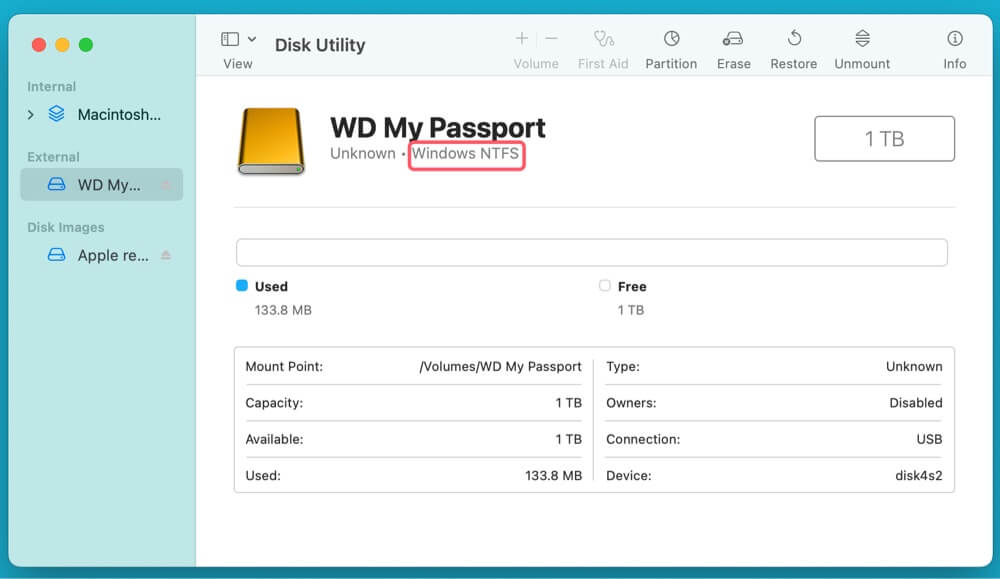Click the First Aid stethoscope icon

click(603, 39)
